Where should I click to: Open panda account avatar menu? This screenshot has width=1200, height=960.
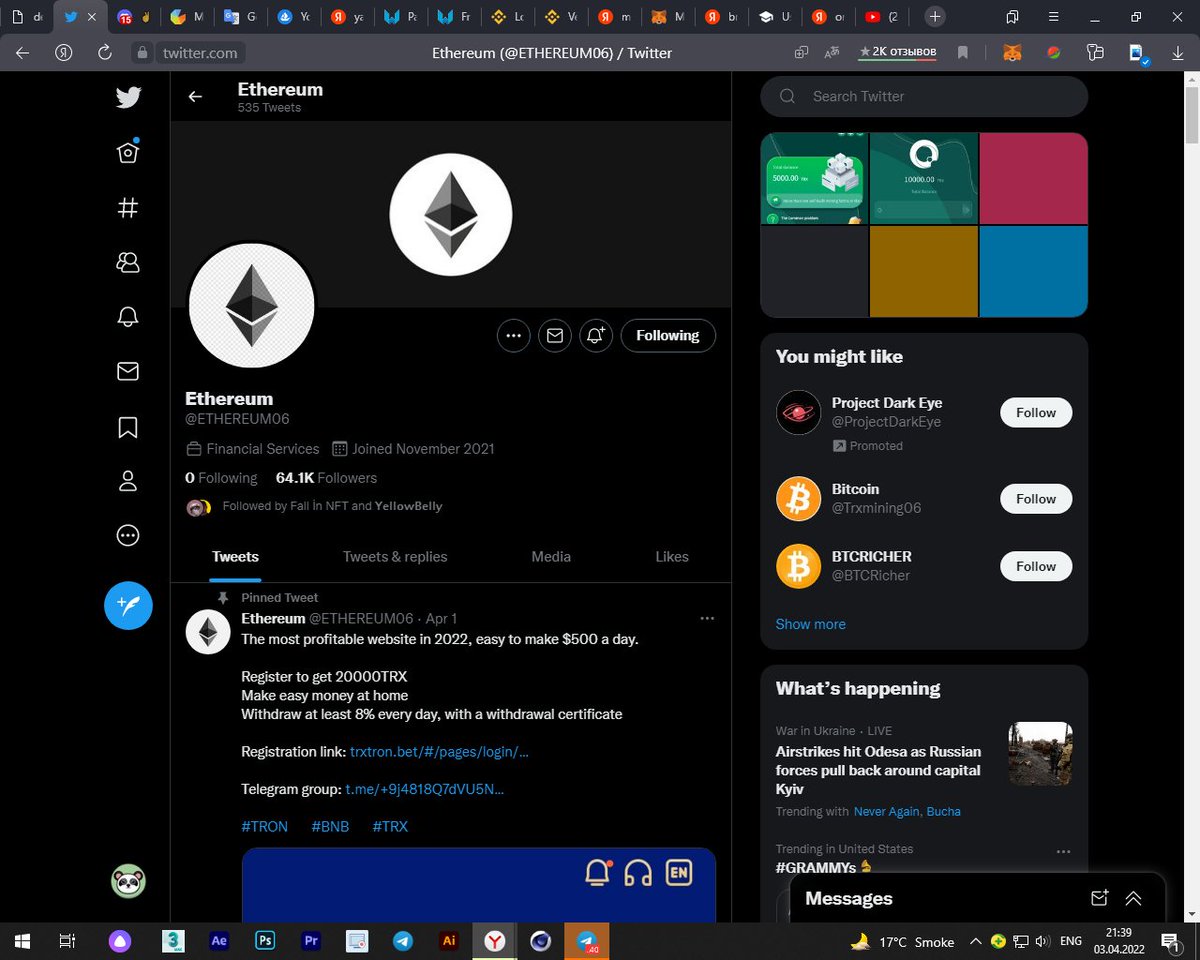tap(128, 880)
